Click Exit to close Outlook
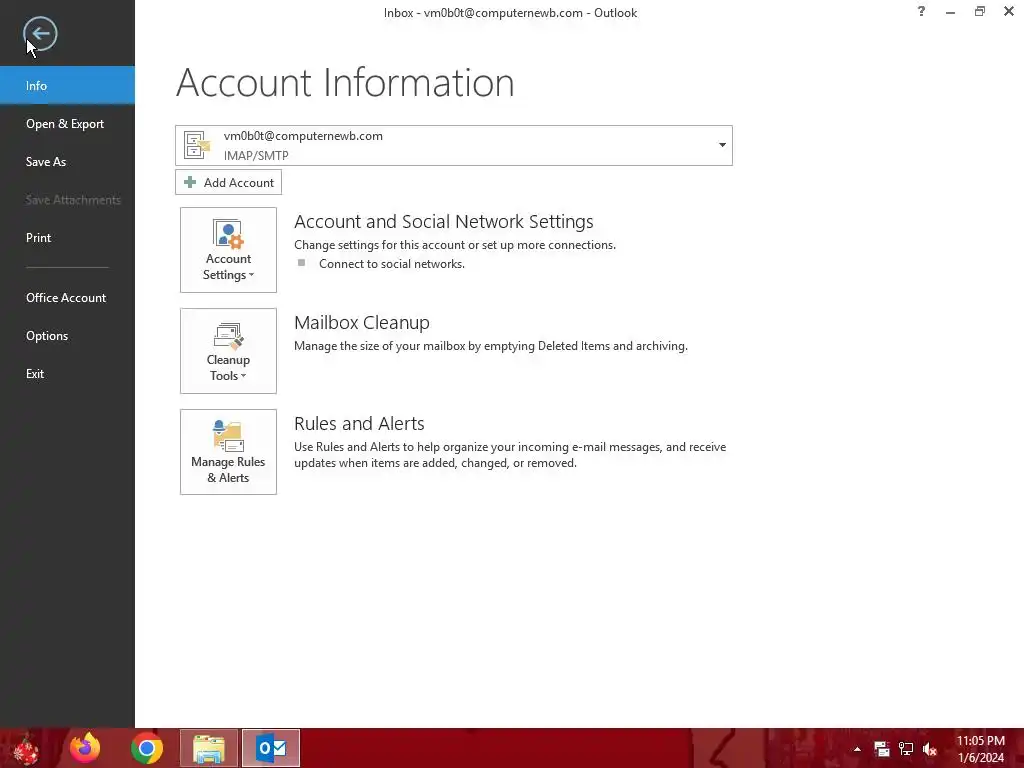1024x768 pixels. coord(67,374)
